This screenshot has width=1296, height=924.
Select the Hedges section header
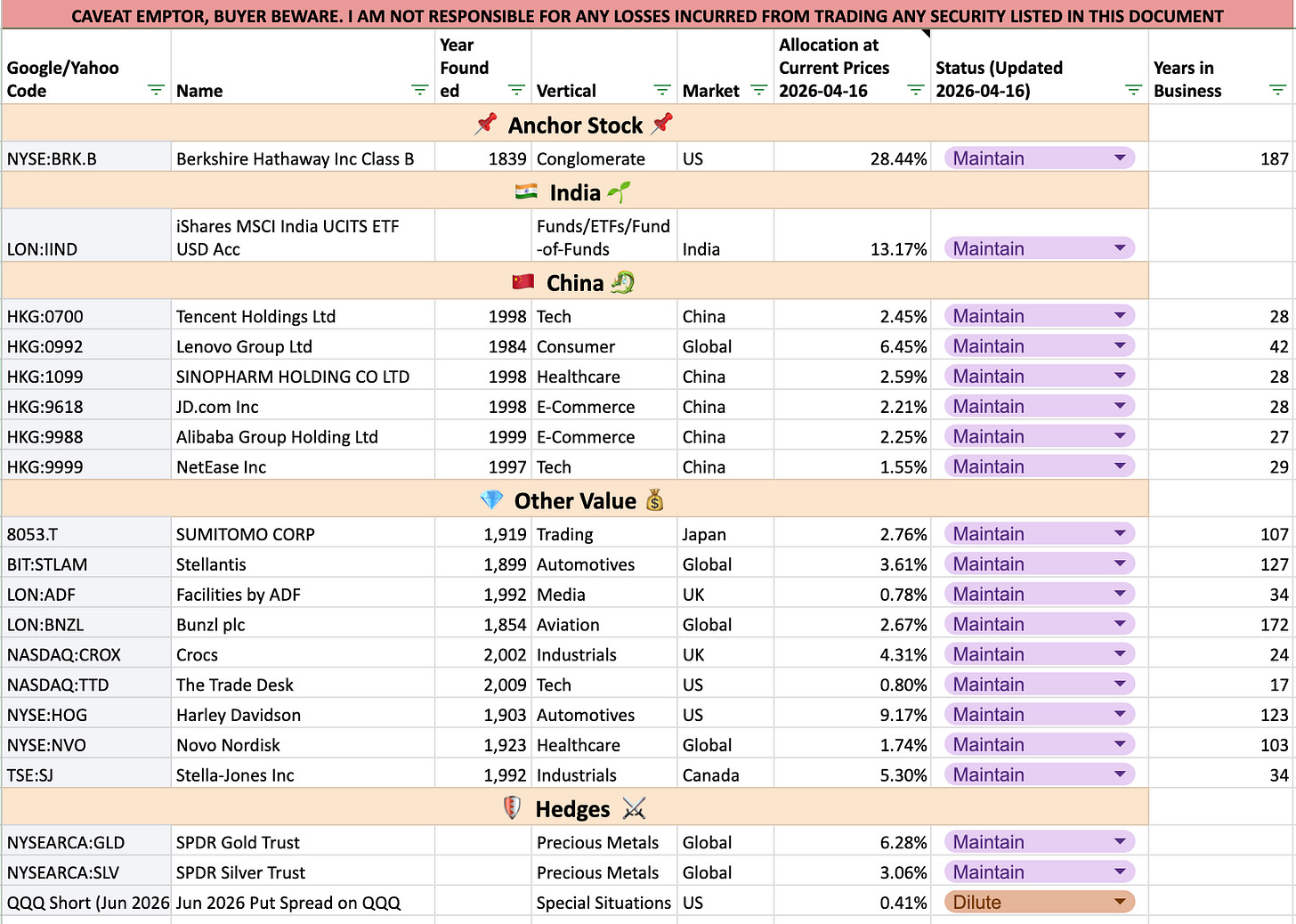coord(575,808)
